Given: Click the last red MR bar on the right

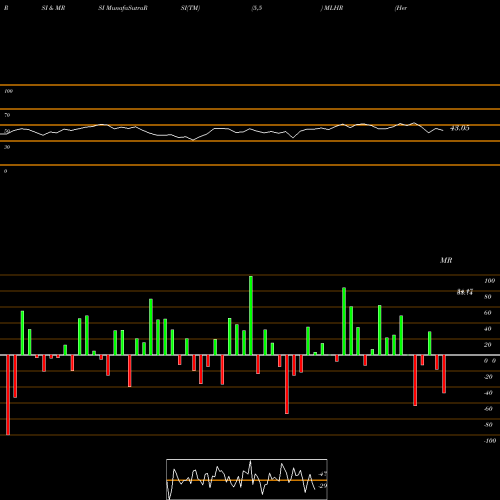Looking at the screenshot, I should 444,374.
